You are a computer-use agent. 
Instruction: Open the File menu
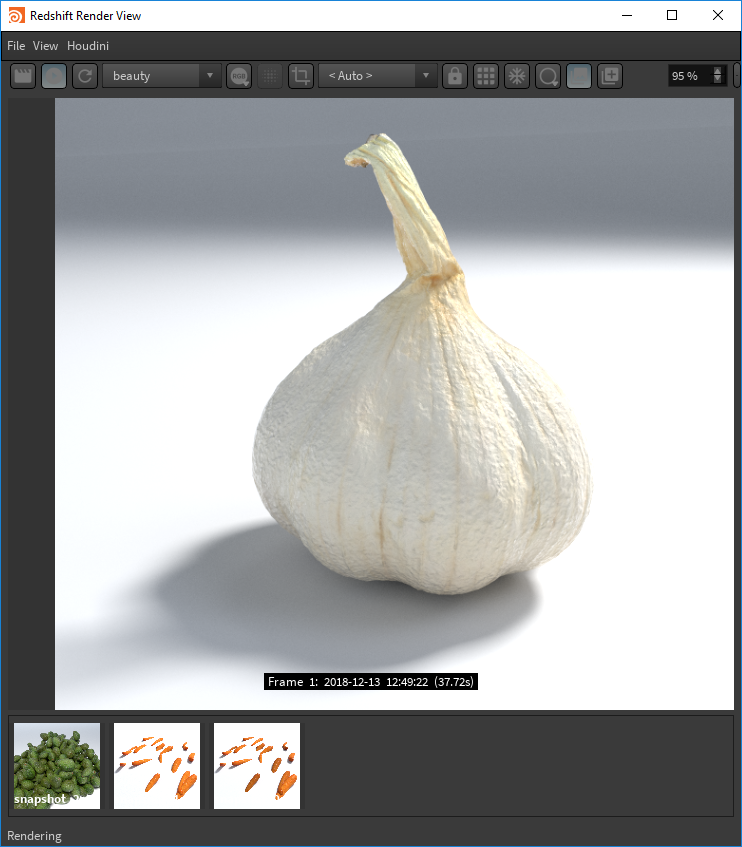tap(16, 46)
